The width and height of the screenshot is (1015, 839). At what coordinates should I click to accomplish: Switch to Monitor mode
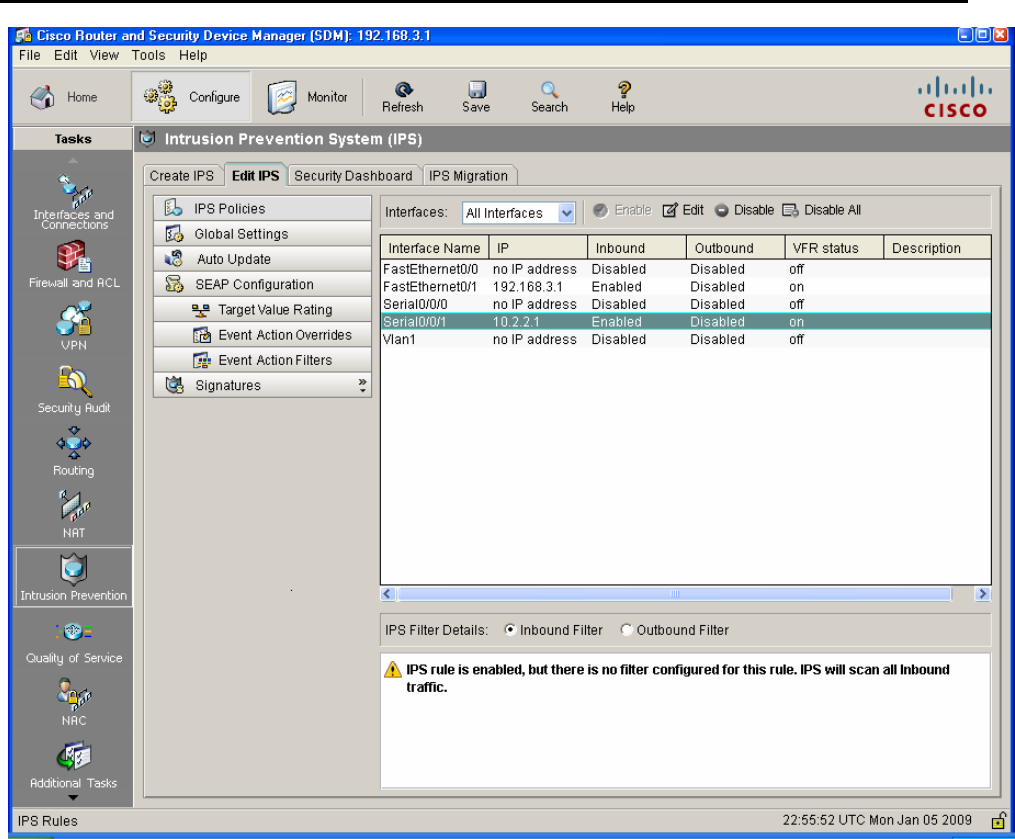(x=307, y=97)
